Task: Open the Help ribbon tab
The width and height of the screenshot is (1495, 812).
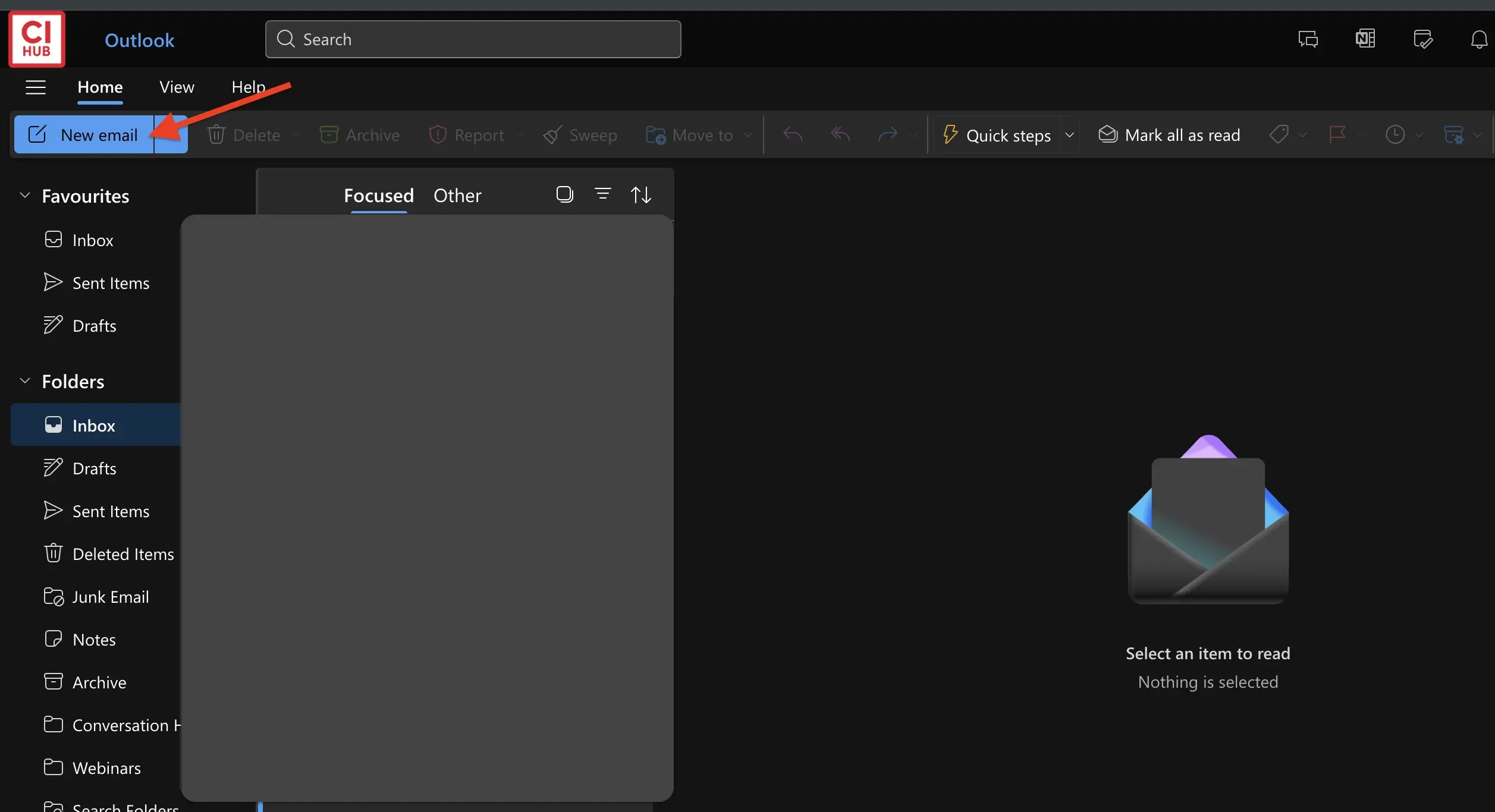Action: click(249, 87)
